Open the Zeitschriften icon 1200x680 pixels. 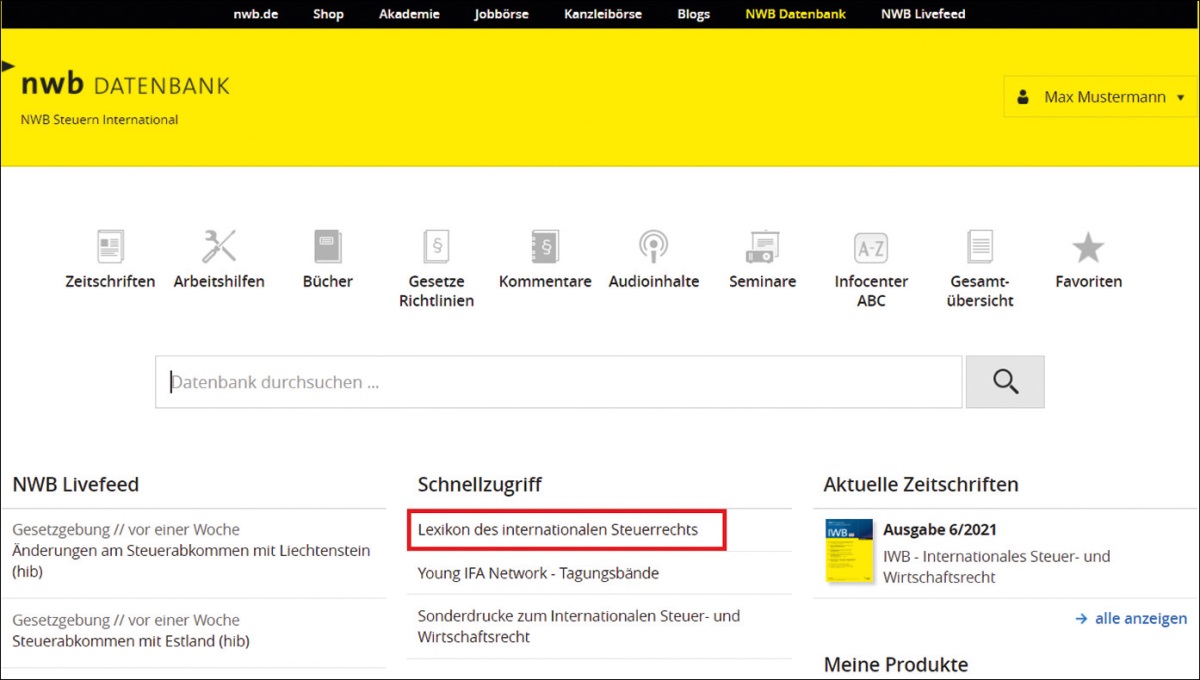110,246
